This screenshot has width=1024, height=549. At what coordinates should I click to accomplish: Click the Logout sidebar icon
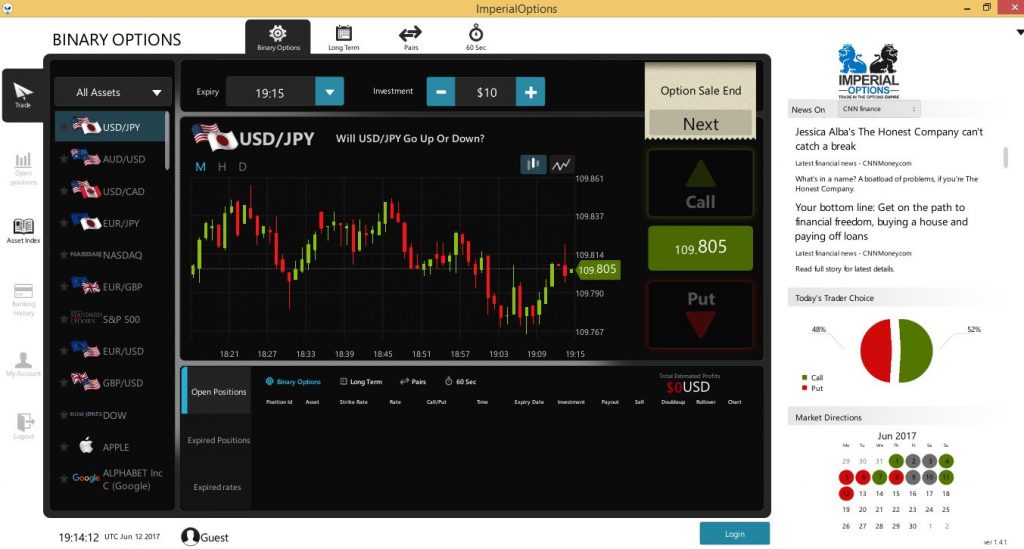click(23, 426)
